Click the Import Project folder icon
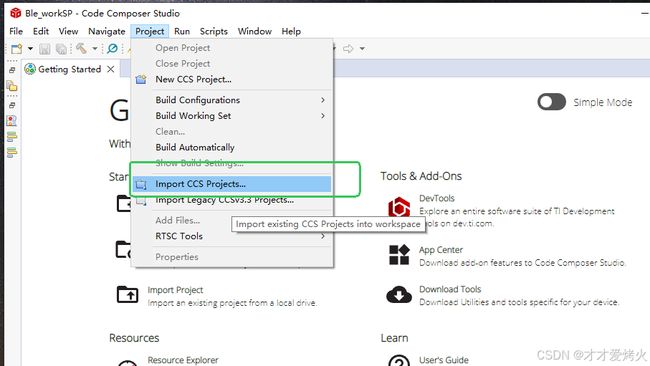650x366 pixels. point(127,294)
